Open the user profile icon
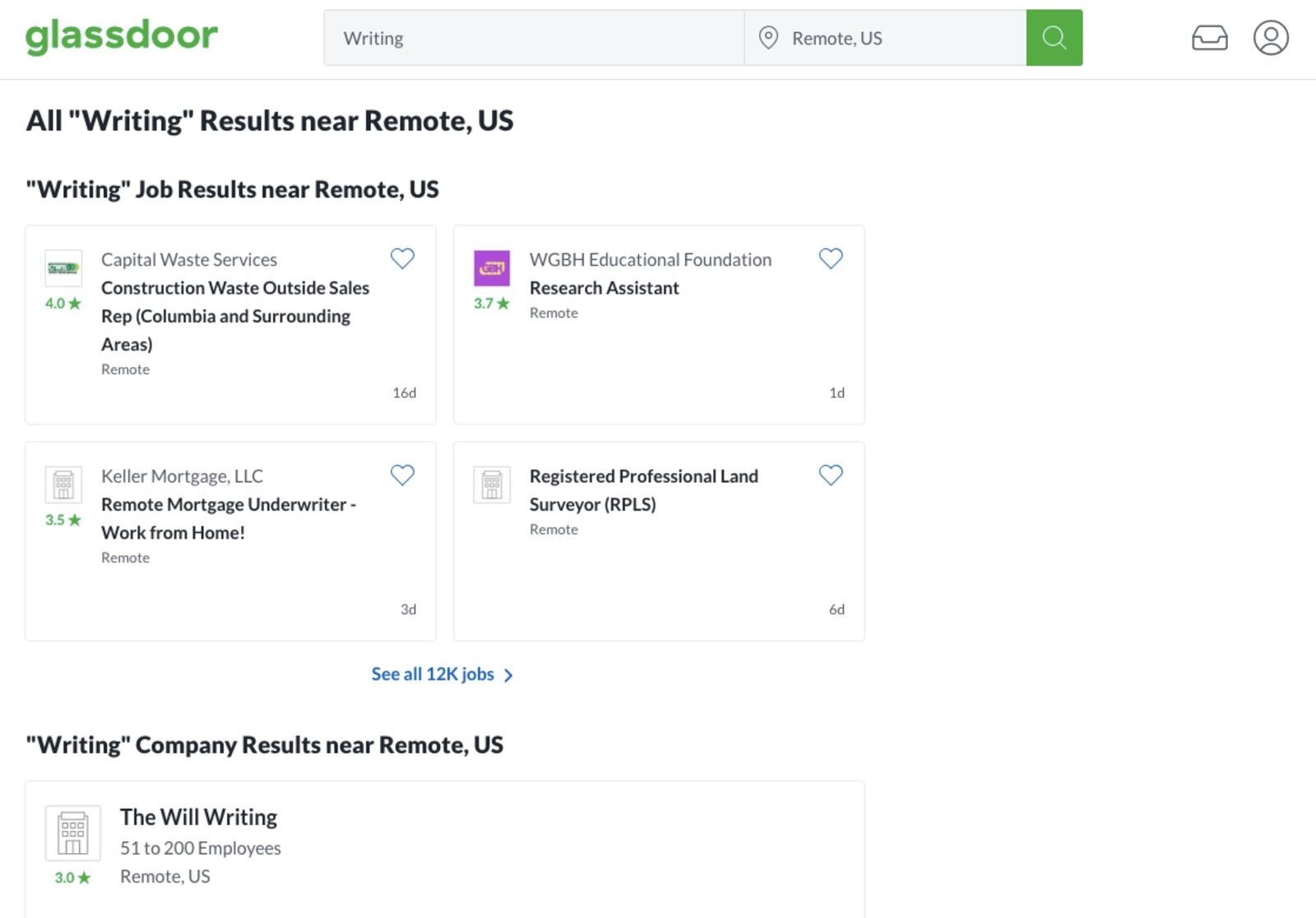This screenshot has height=918, width=1316. coord(1271,38)
